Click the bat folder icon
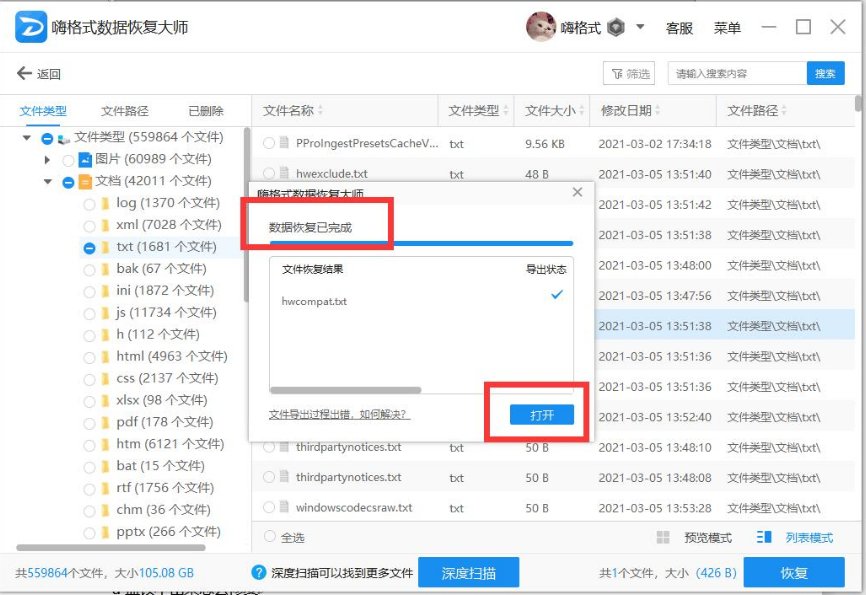Screen dimensions: 866x595 tap(105, 467)
